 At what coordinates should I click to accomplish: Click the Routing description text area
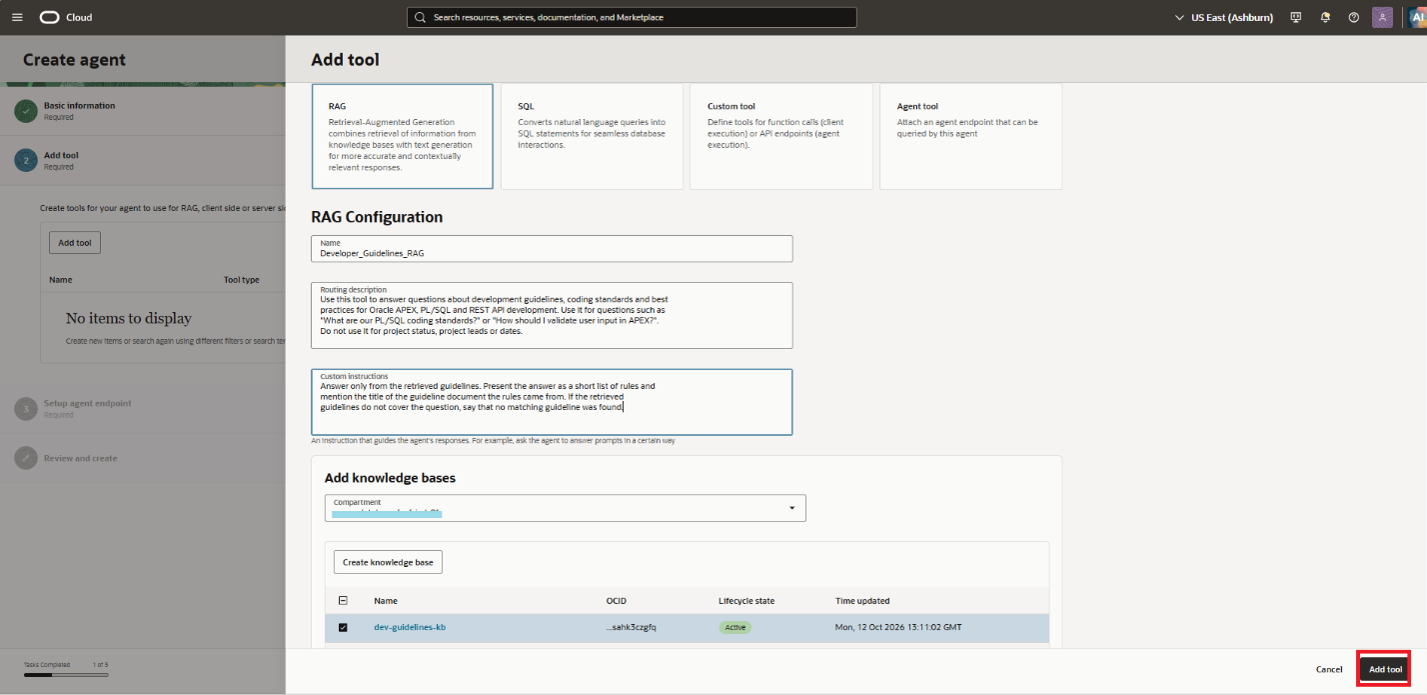pos(552,315)
